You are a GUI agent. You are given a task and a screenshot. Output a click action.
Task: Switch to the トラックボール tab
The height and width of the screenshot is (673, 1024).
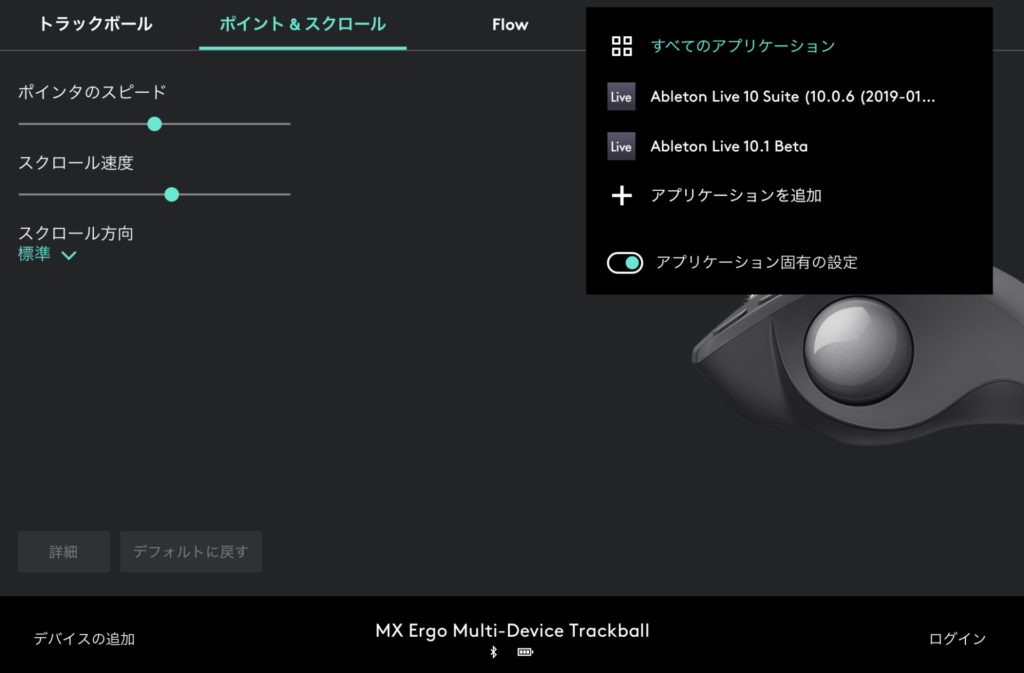95,24
